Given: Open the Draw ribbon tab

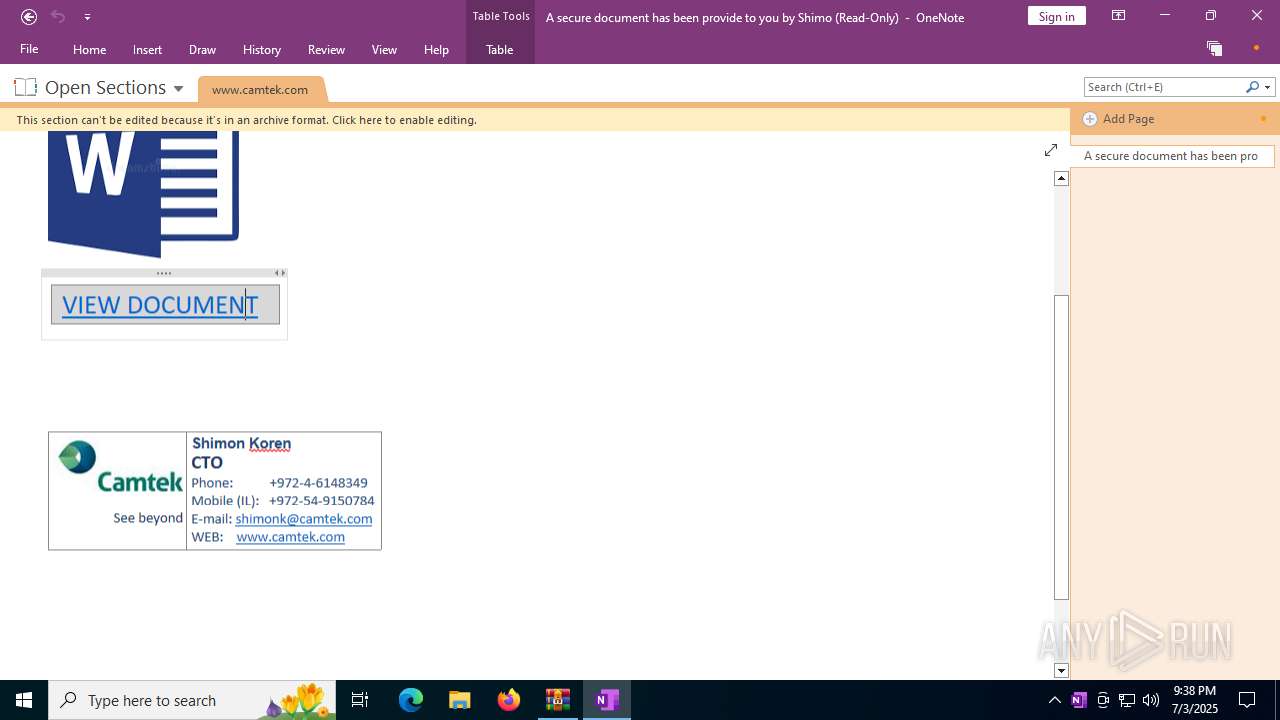Looking at the screenshot, I should coord(202,49).
